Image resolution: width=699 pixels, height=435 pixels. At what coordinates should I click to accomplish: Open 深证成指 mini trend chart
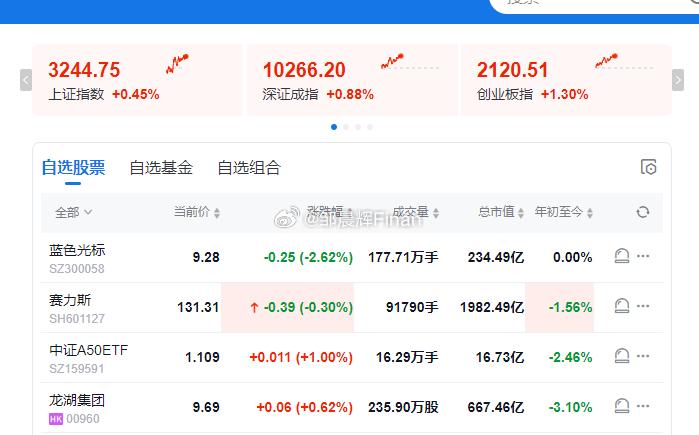[x=409, y=62]
